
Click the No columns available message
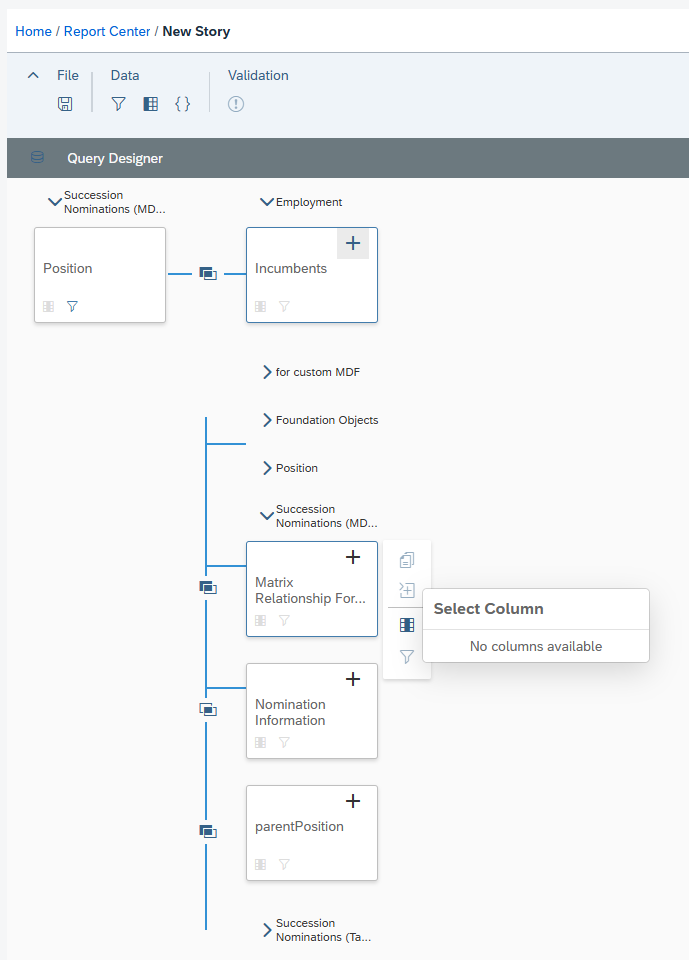click(x=536, y=646)
